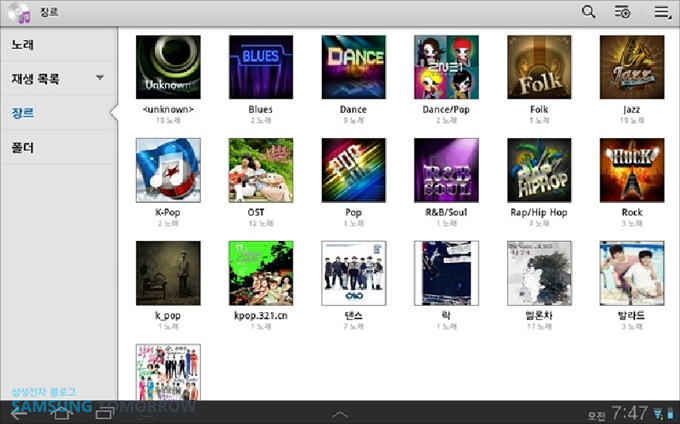Switch to the 노래 tab
Screen dimensions: 680x424
pos(22,44)
